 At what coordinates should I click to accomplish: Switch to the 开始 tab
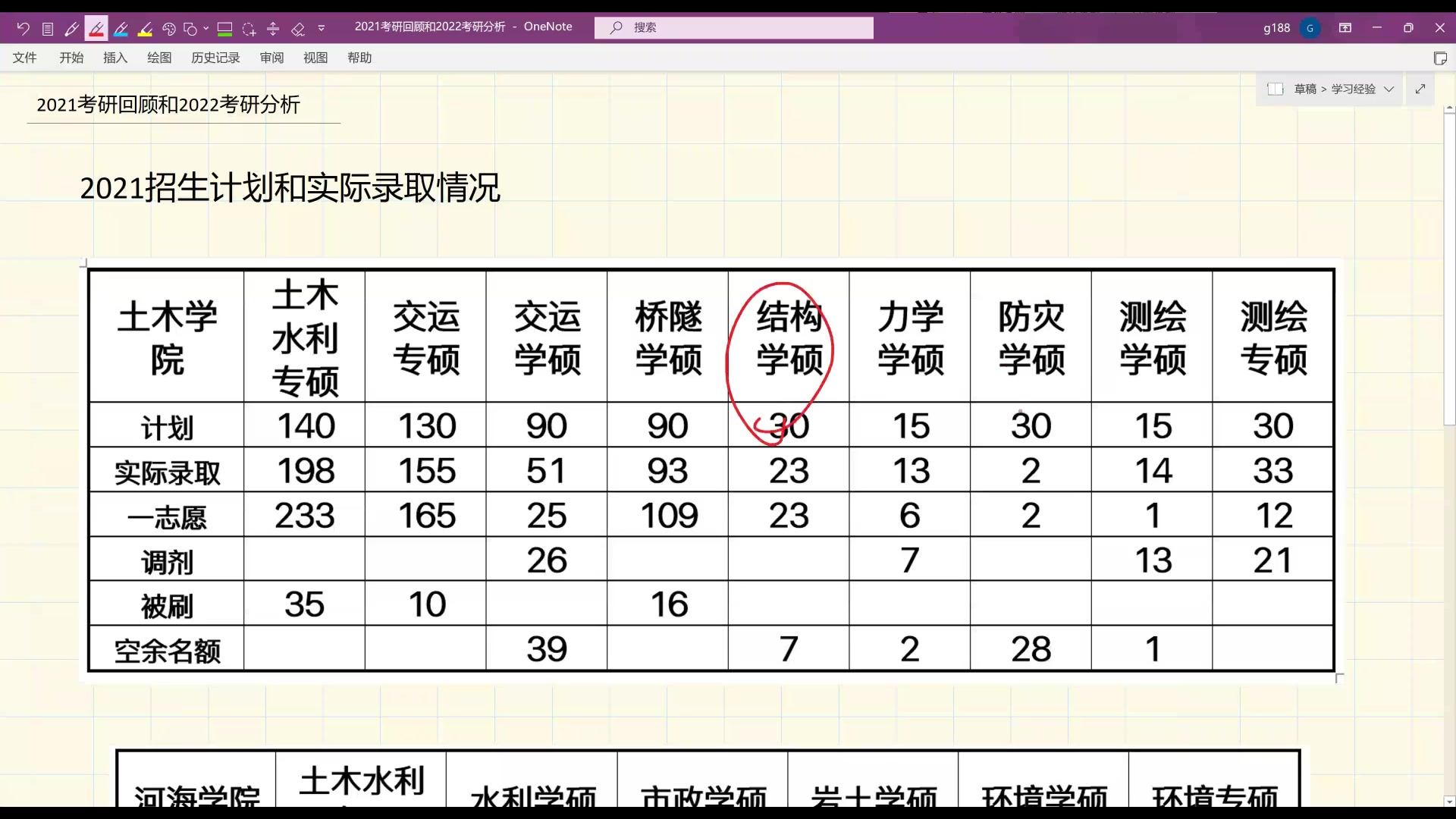click(x=71, y=58)
